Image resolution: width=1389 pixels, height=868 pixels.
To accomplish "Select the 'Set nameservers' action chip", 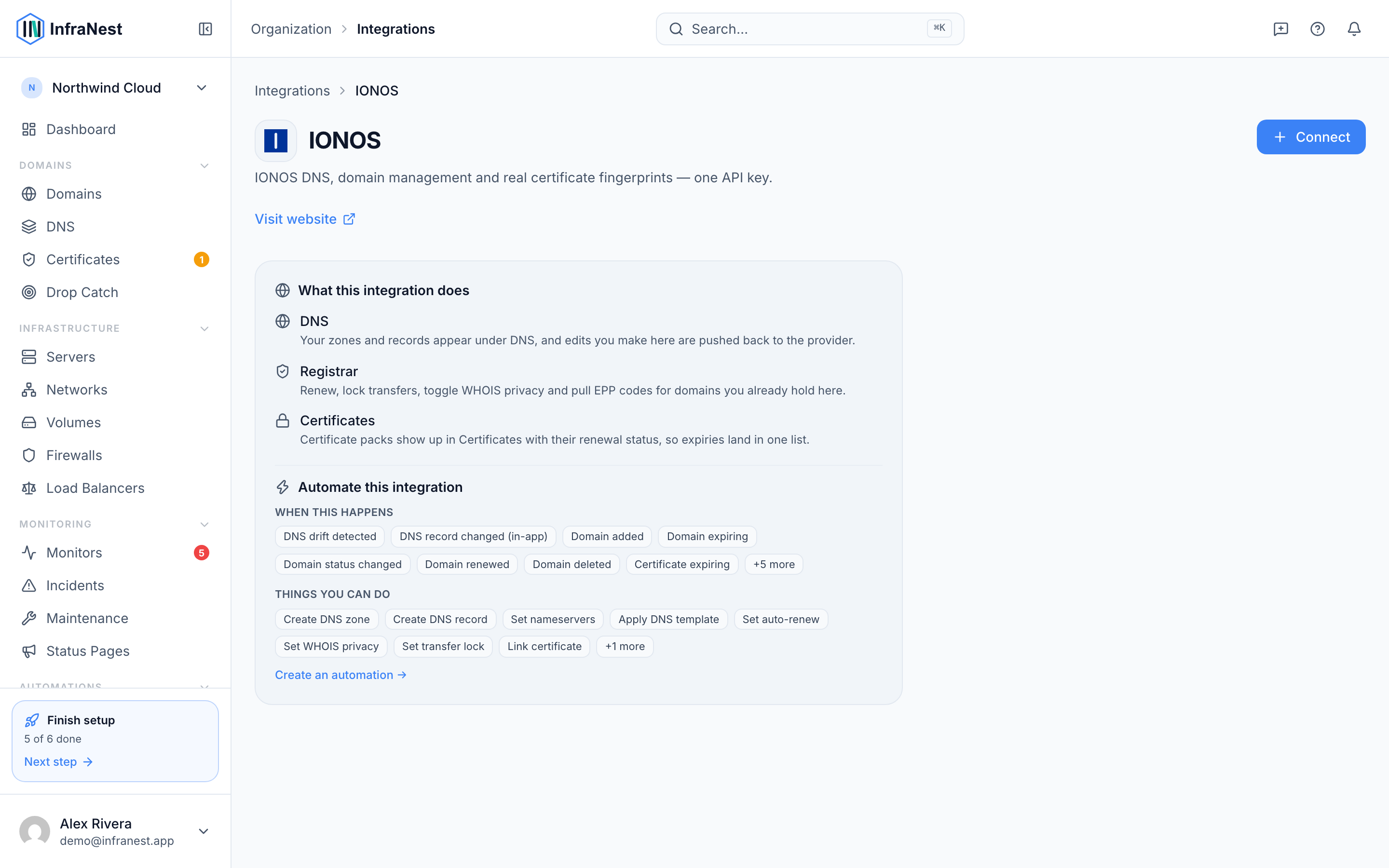I will pos(553,620).
